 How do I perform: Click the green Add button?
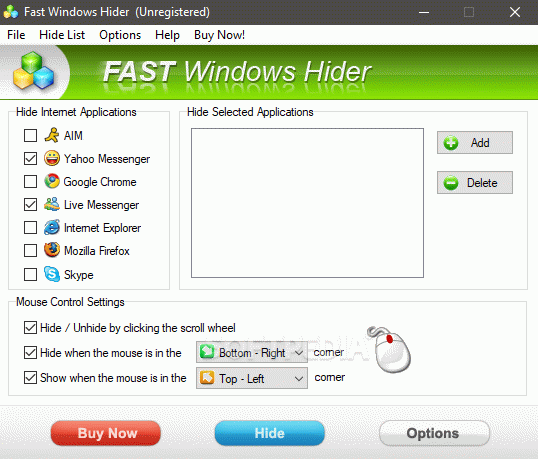475,142
